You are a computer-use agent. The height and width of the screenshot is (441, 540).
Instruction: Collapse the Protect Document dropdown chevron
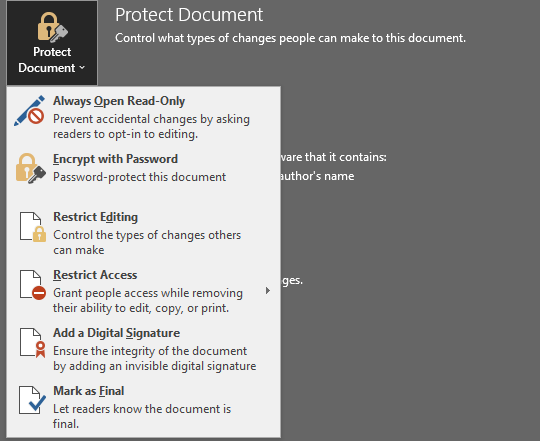point(82,67)
